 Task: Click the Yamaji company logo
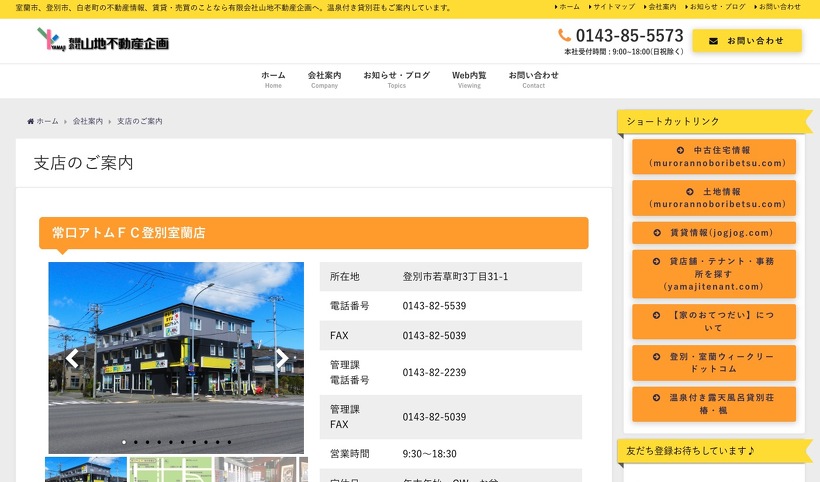(103, 41)
